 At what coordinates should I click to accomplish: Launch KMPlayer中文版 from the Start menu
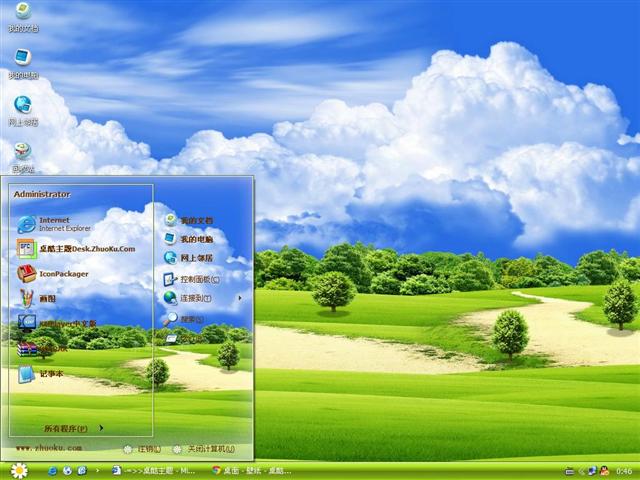[x=57, y=323]
